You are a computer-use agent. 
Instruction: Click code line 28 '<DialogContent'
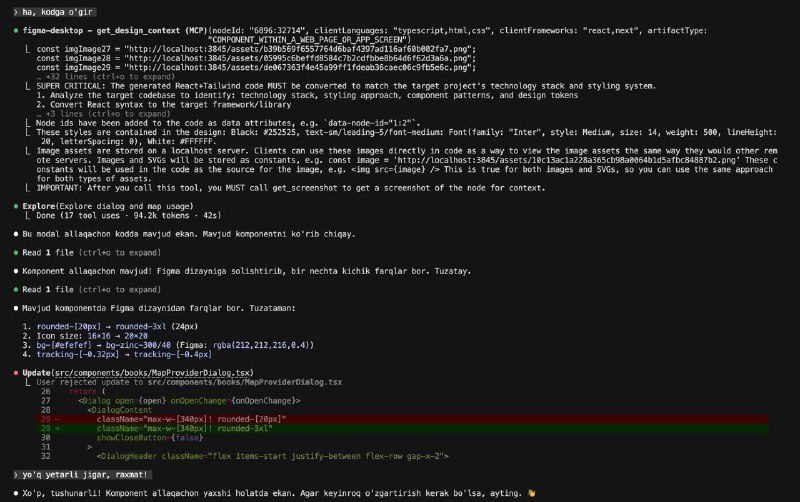click(119, 410)
